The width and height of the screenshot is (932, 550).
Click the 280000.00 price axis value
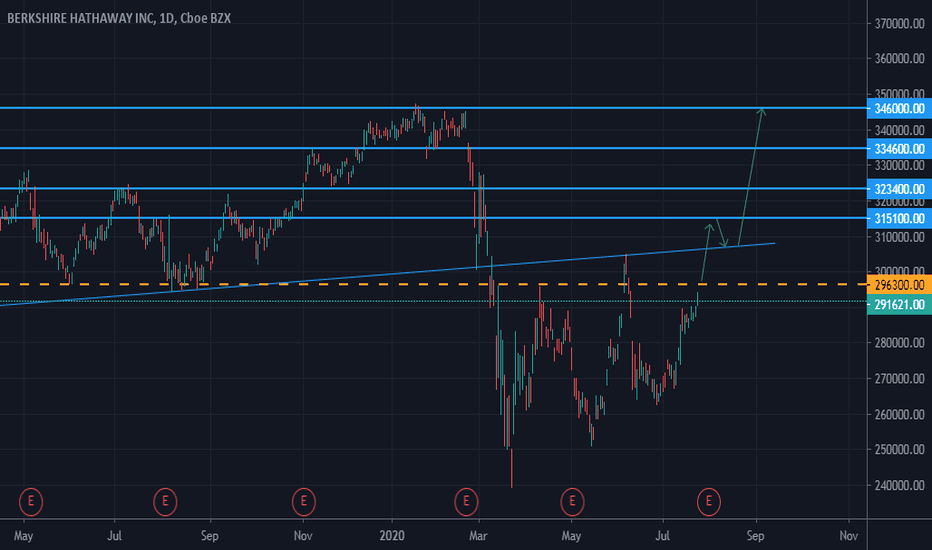click(x=899, y=343)
